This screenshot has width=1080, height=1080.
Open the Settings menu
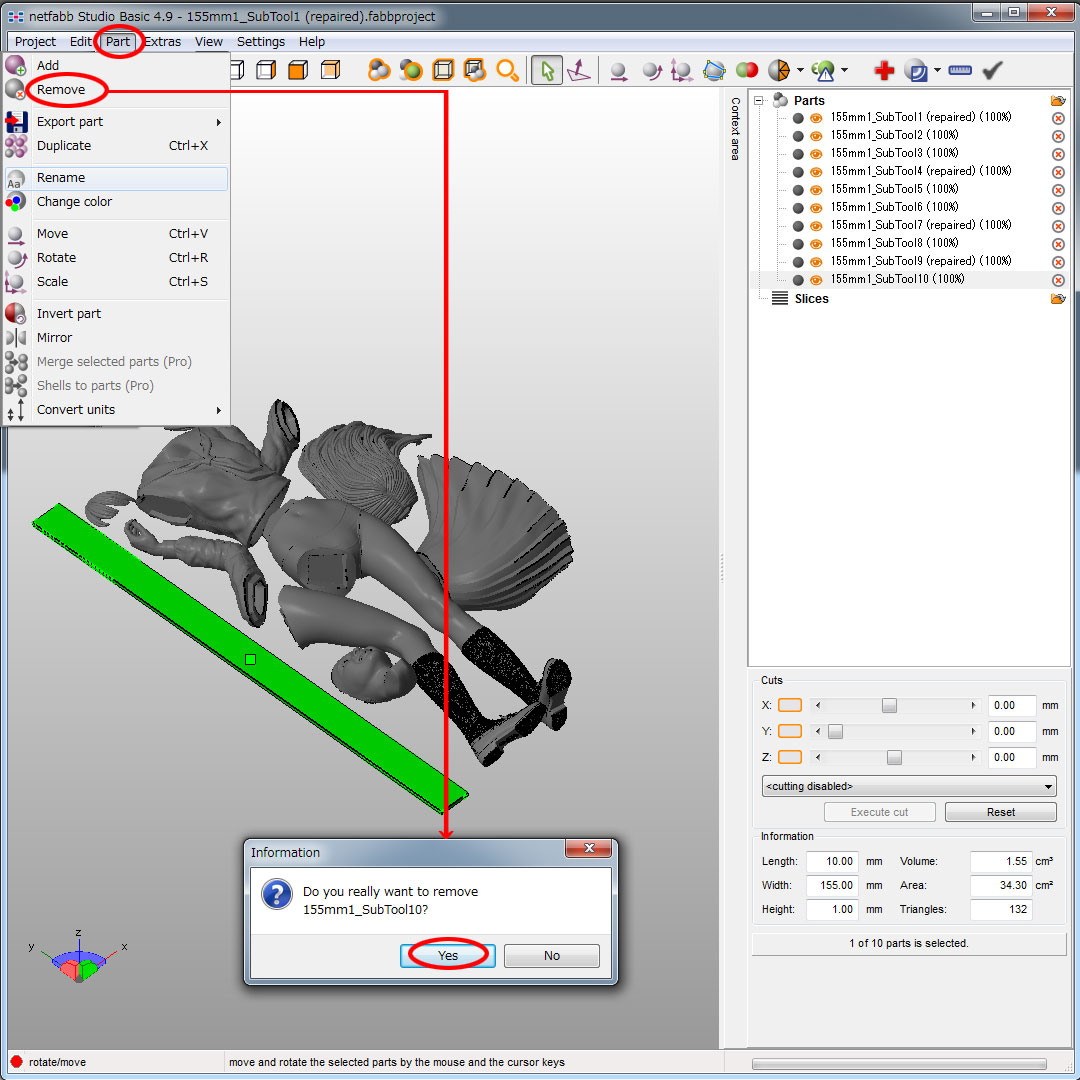260,42
